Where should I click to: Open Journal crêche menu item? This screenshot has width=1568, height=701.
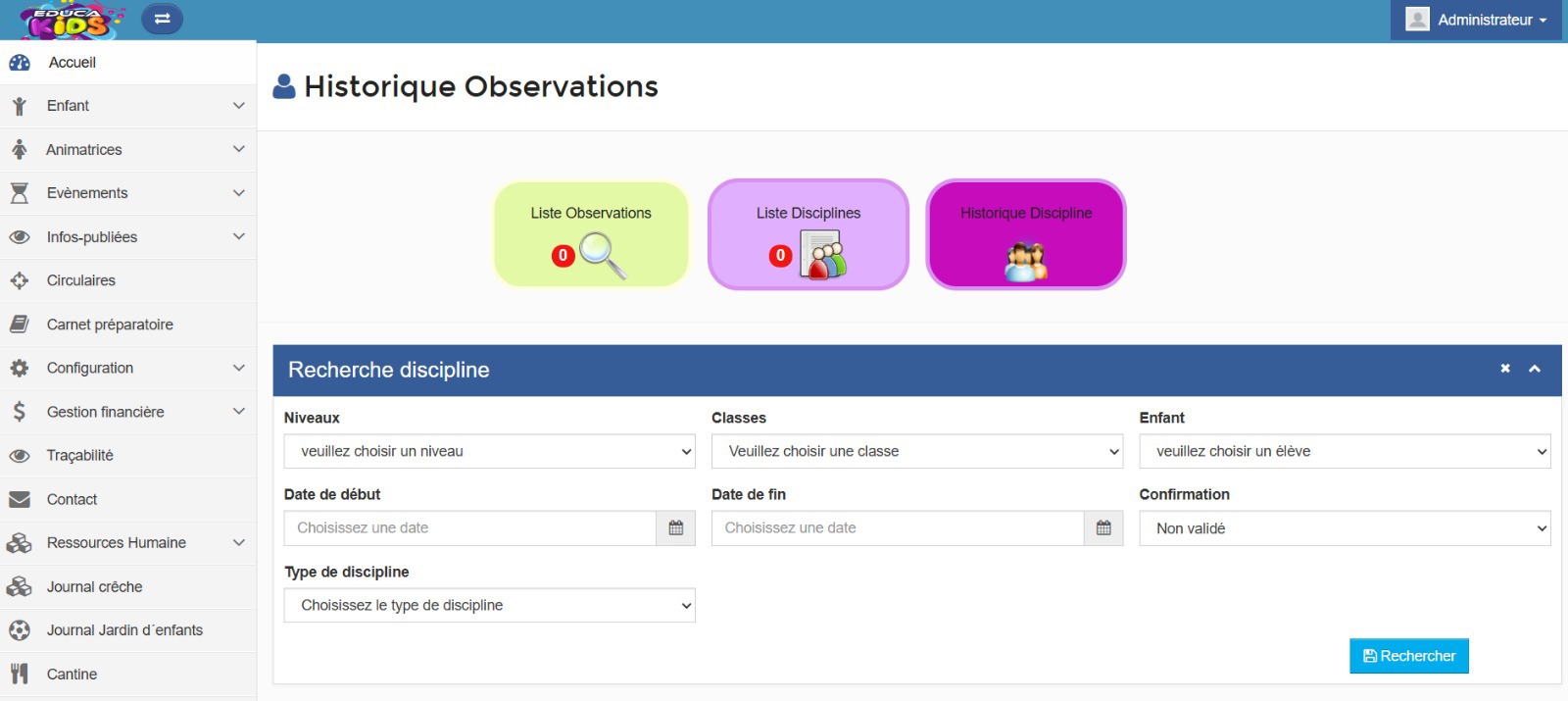tap(128, 586)
